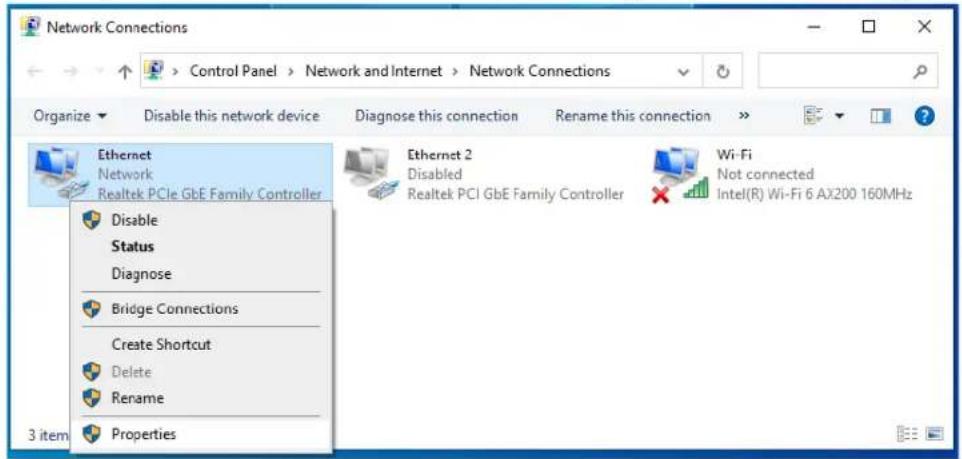This screenshot has height=459, width=962.
Task: Click the Back navigation arrow
Action: (x=34, y=72)
